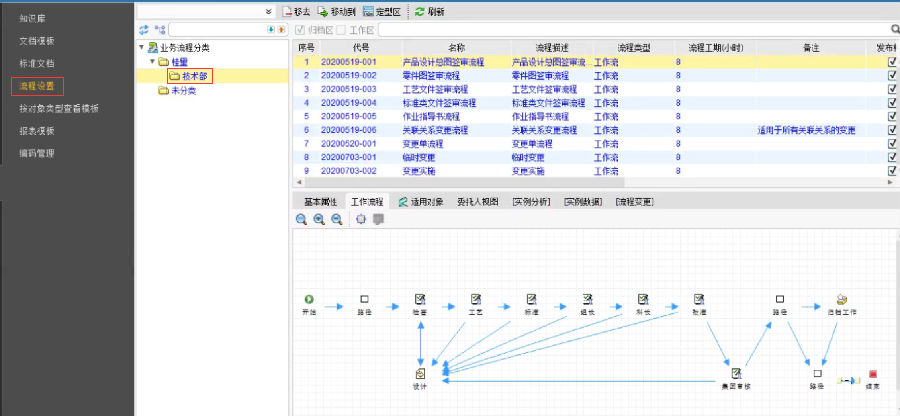The width and height of the screenshot is (900, 416).
Task: Open 编码管理 in the left sidebar
Action: pyautogui.click(x=37, y=153)
